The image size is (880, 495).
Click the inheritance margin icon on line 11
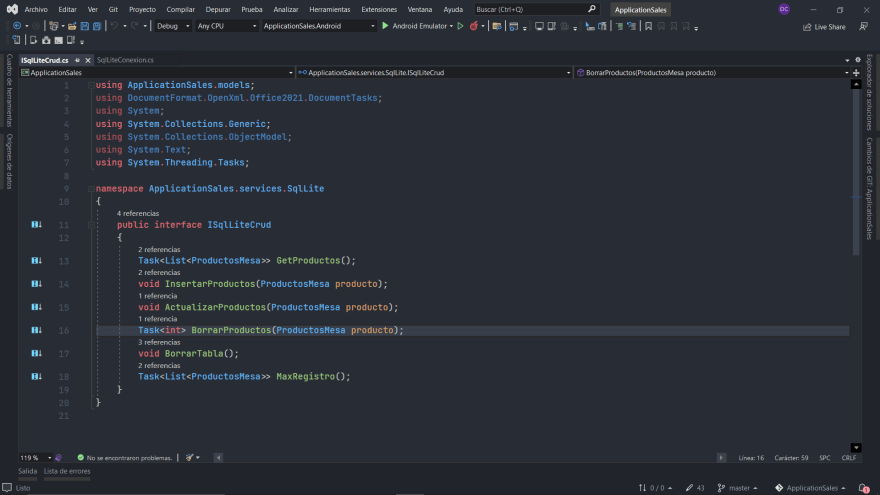tap(36, 224)
